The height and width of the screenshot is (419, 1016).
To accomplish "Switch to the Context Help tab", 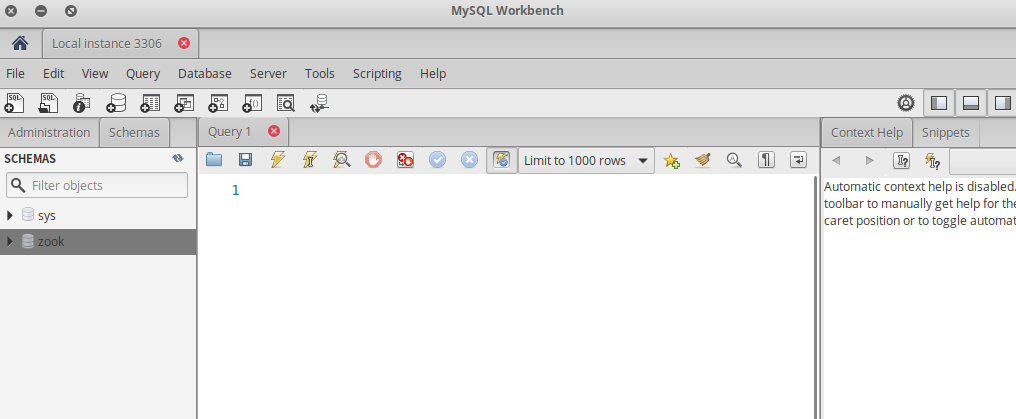I will click(x=867, y=132).
